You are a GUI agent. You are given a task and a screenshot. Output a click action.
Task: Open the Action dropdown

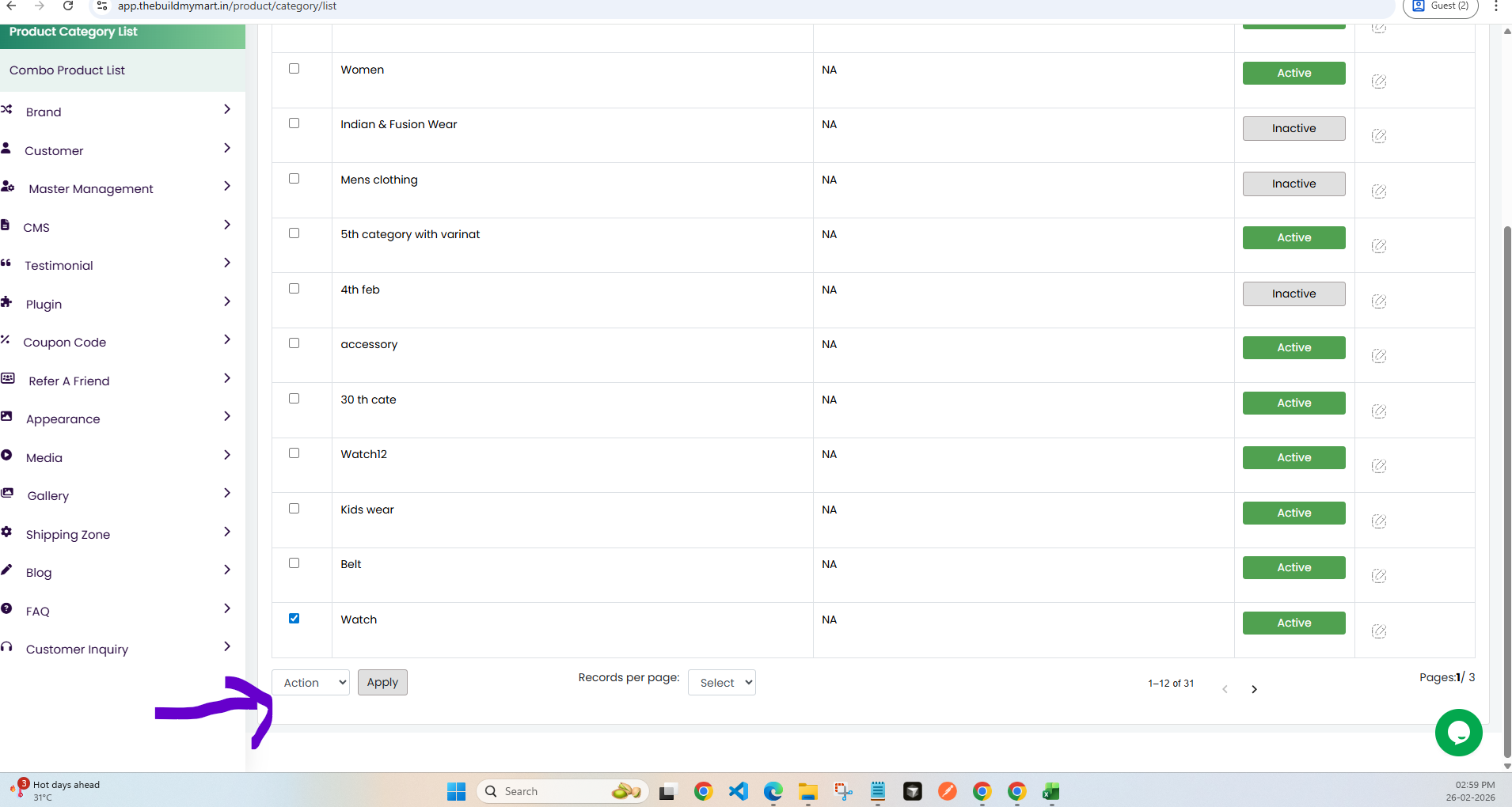[x=311, y=683]
